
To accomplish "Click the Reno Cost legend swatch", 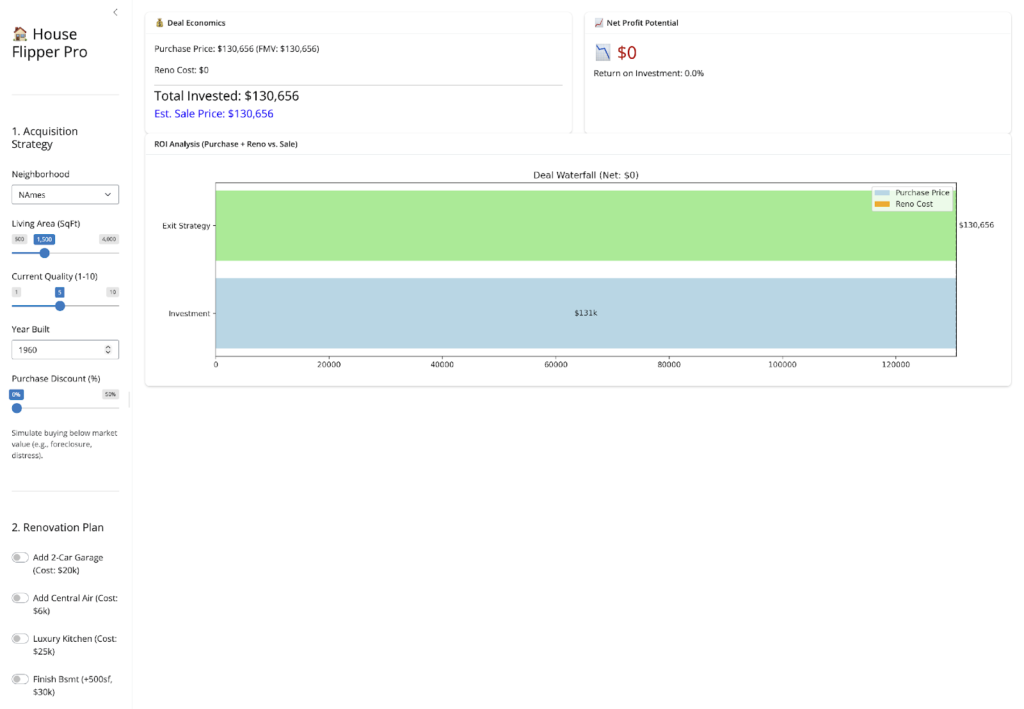I will 881,204.
